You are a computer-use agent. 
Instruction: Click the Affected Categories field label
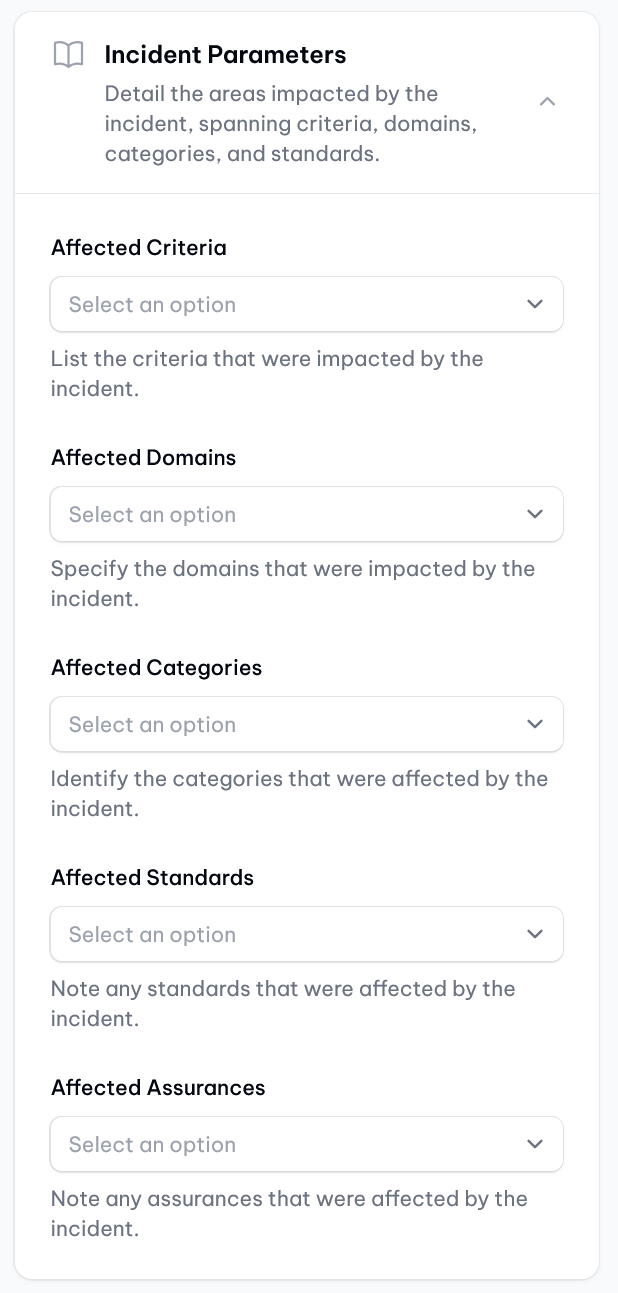[157, 668]
